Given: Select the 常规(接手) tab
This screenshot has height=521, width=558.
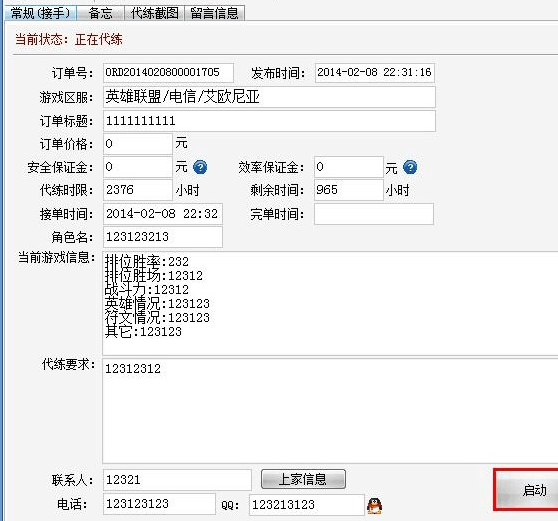Looking at the screenshot, I should [x=40, y=13].
